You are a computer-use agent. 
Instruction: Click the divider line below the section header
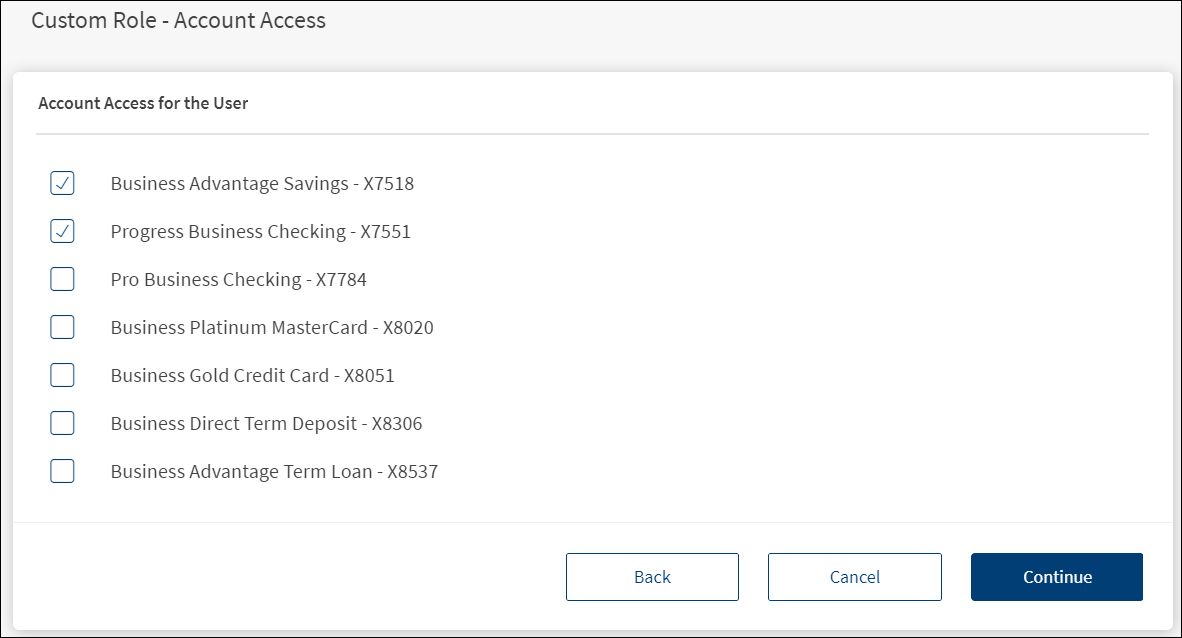point(592,134)
